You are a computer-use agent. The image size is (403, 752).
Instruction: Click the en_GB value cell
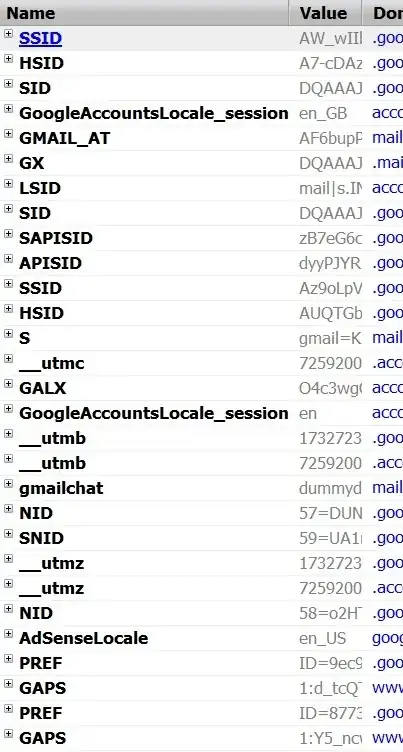tap(323, 114)
